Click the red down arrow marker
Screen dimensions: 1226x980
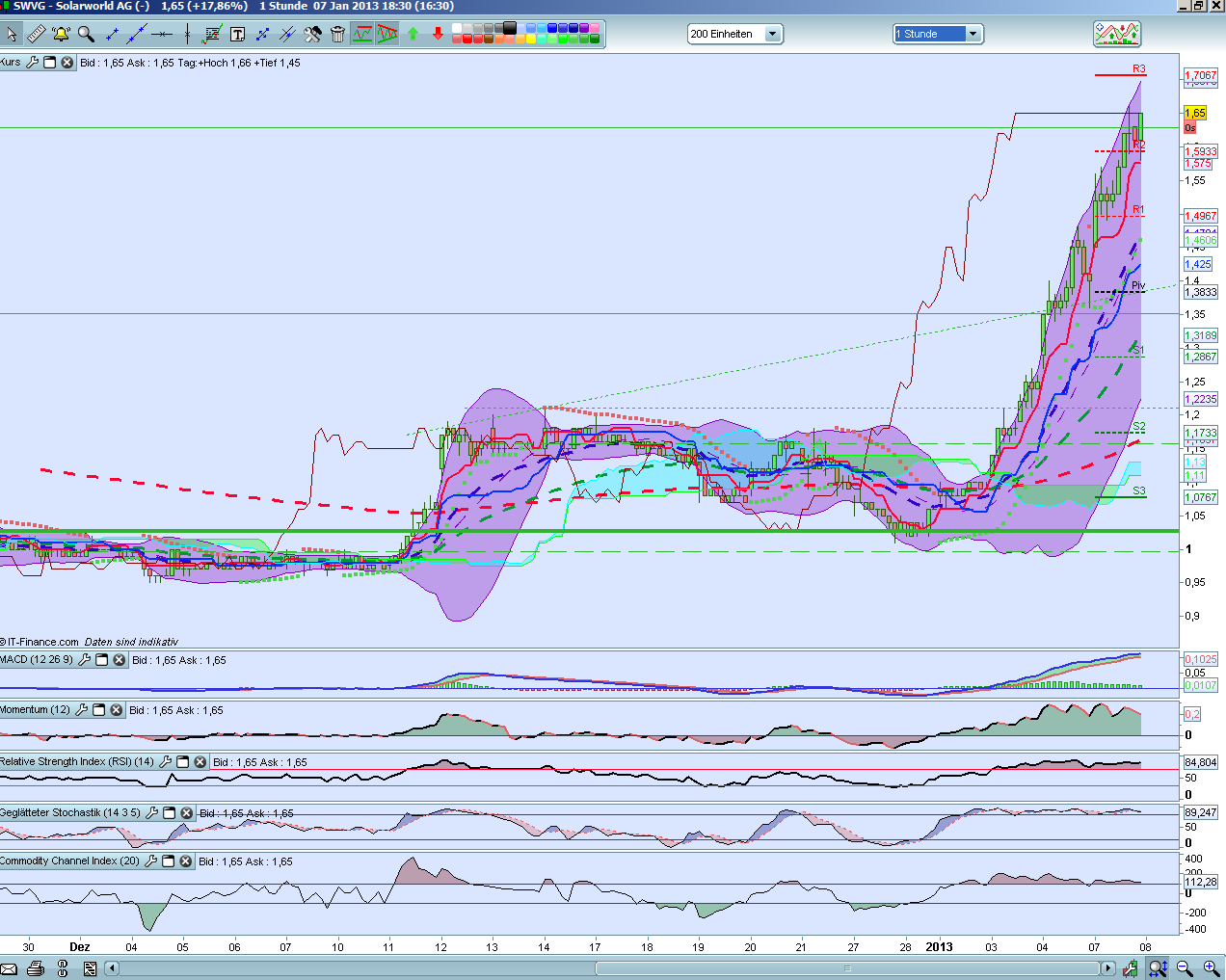[x=437, y=34]
